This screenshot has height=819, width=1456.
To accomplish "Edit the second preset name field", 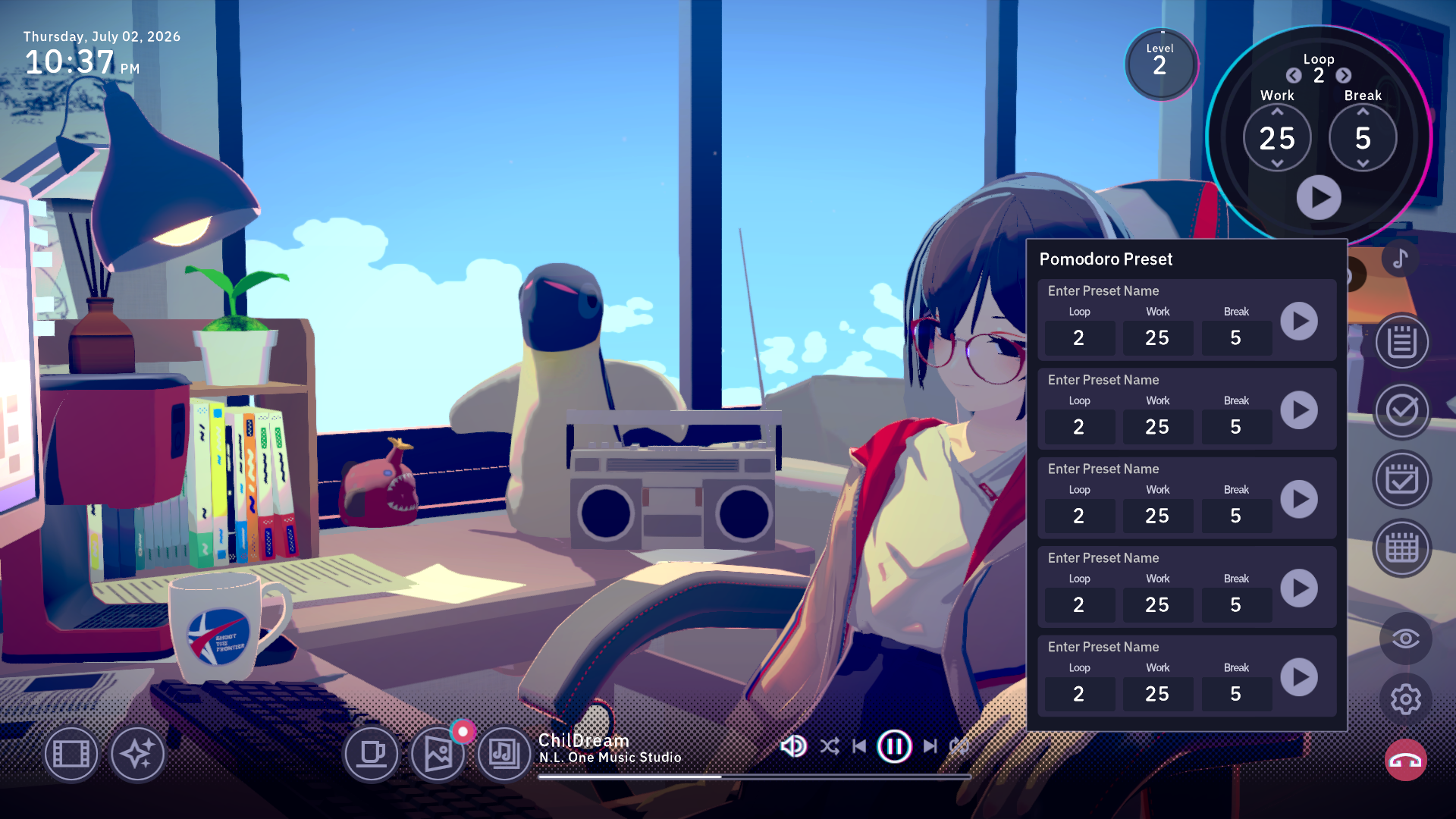I will pos(1103,380).
